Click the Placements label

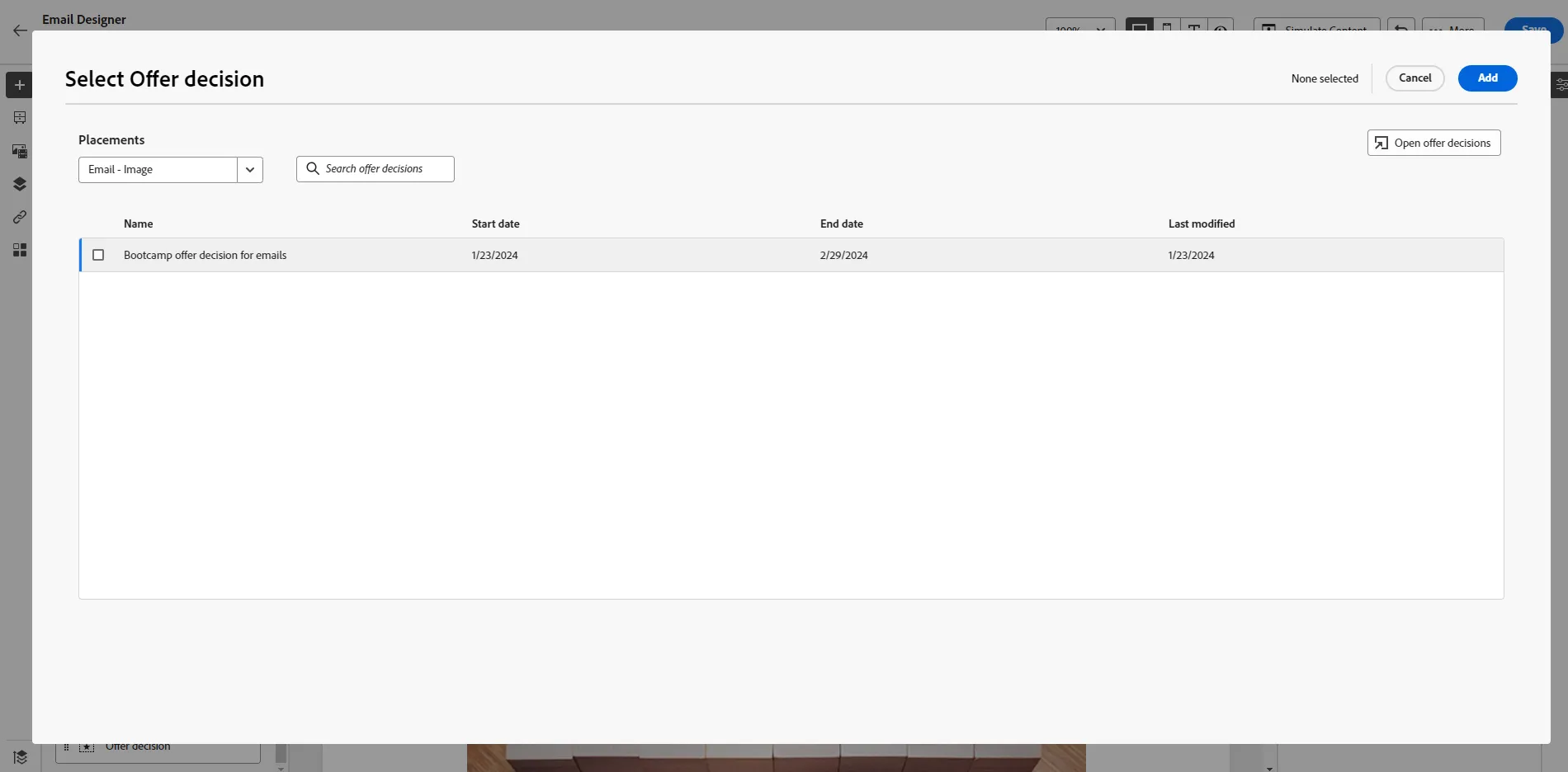(x=111, y=139)
